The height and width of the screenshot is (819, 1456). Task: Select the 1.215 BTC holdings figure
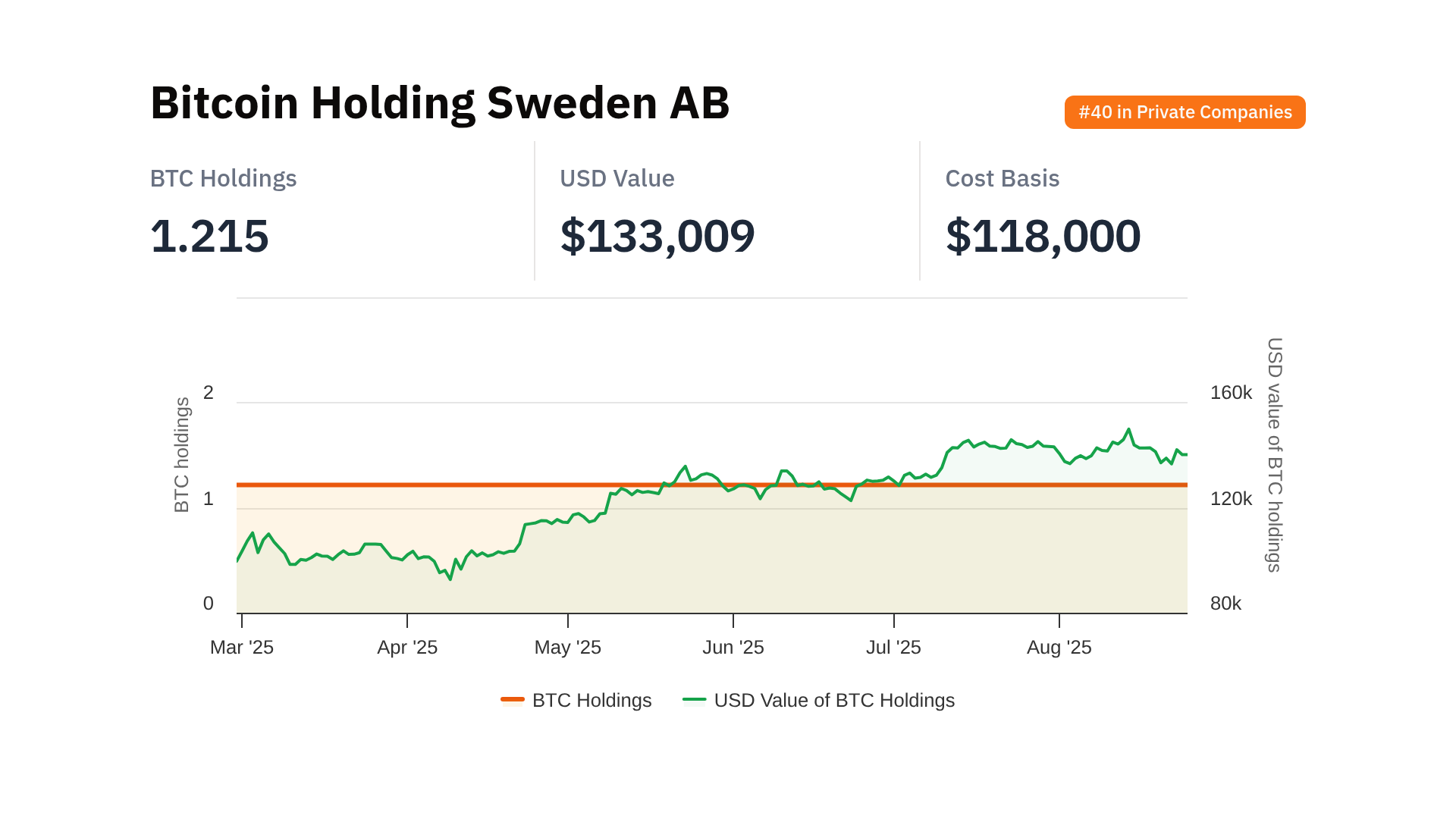(209, 236)
